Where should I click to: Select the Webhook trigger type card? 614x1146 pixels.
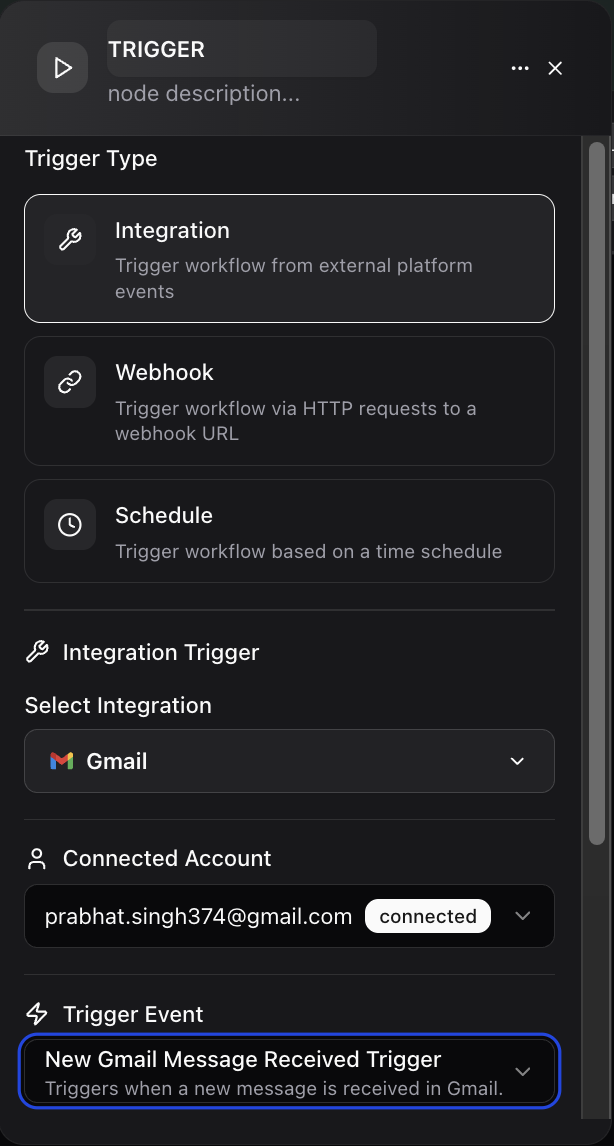[x=289, y=400]
